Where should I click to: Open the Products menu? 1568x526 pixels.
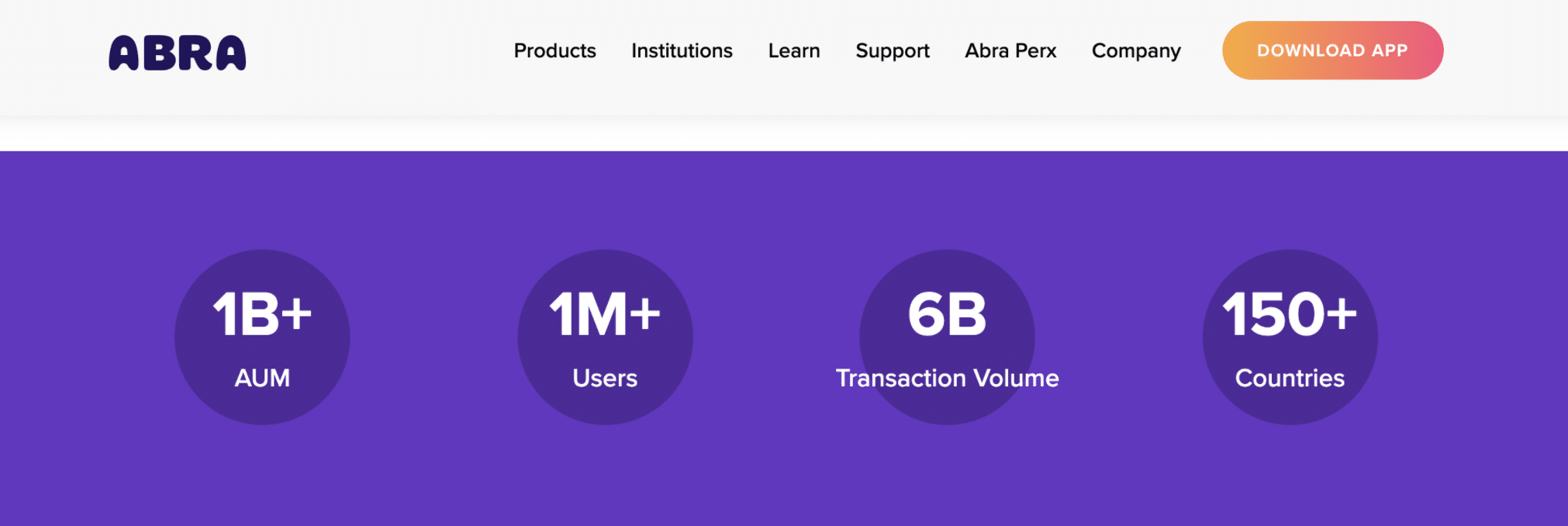tap(554, 50)
